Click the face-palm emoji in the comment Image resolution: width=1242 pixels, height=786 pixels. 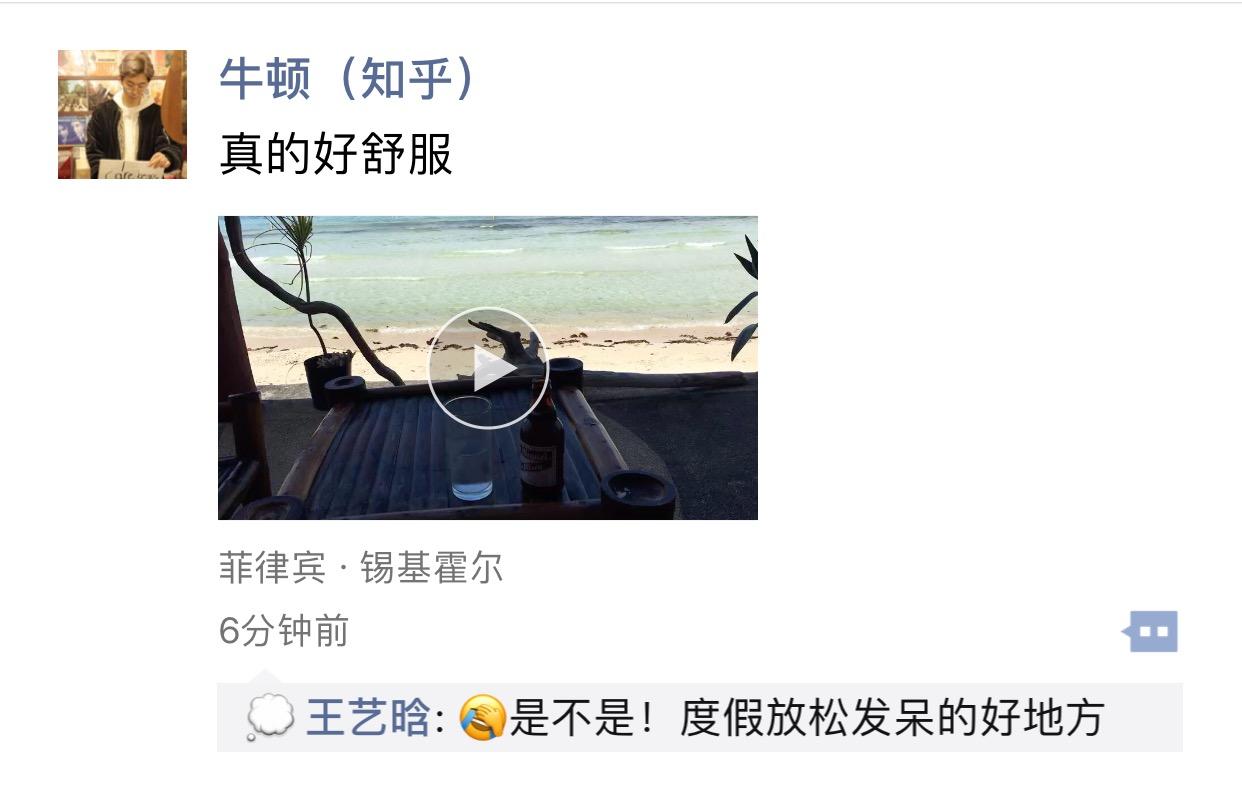pos(482,719)
